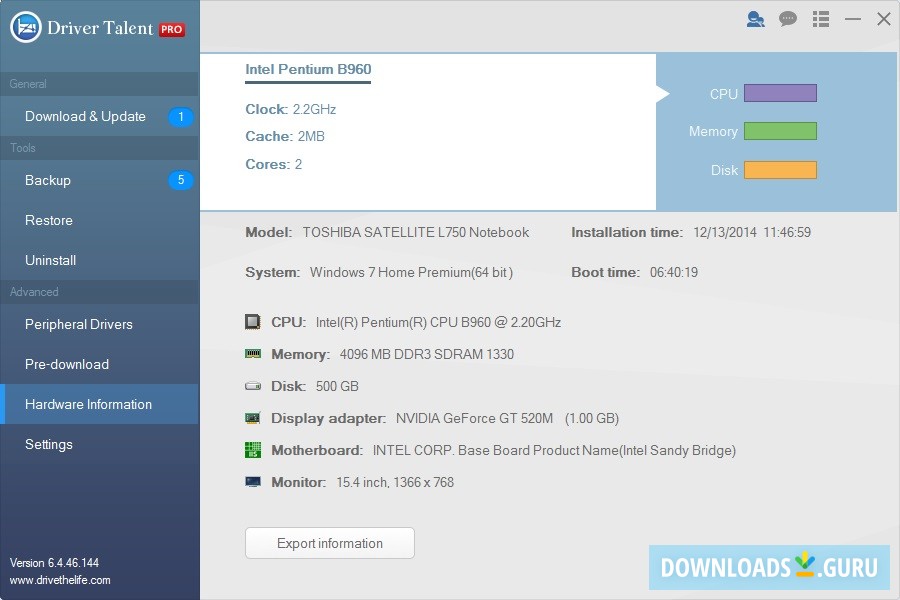Open the feedback chat bubble icon
Screen dimensions: 900x600
788,20
